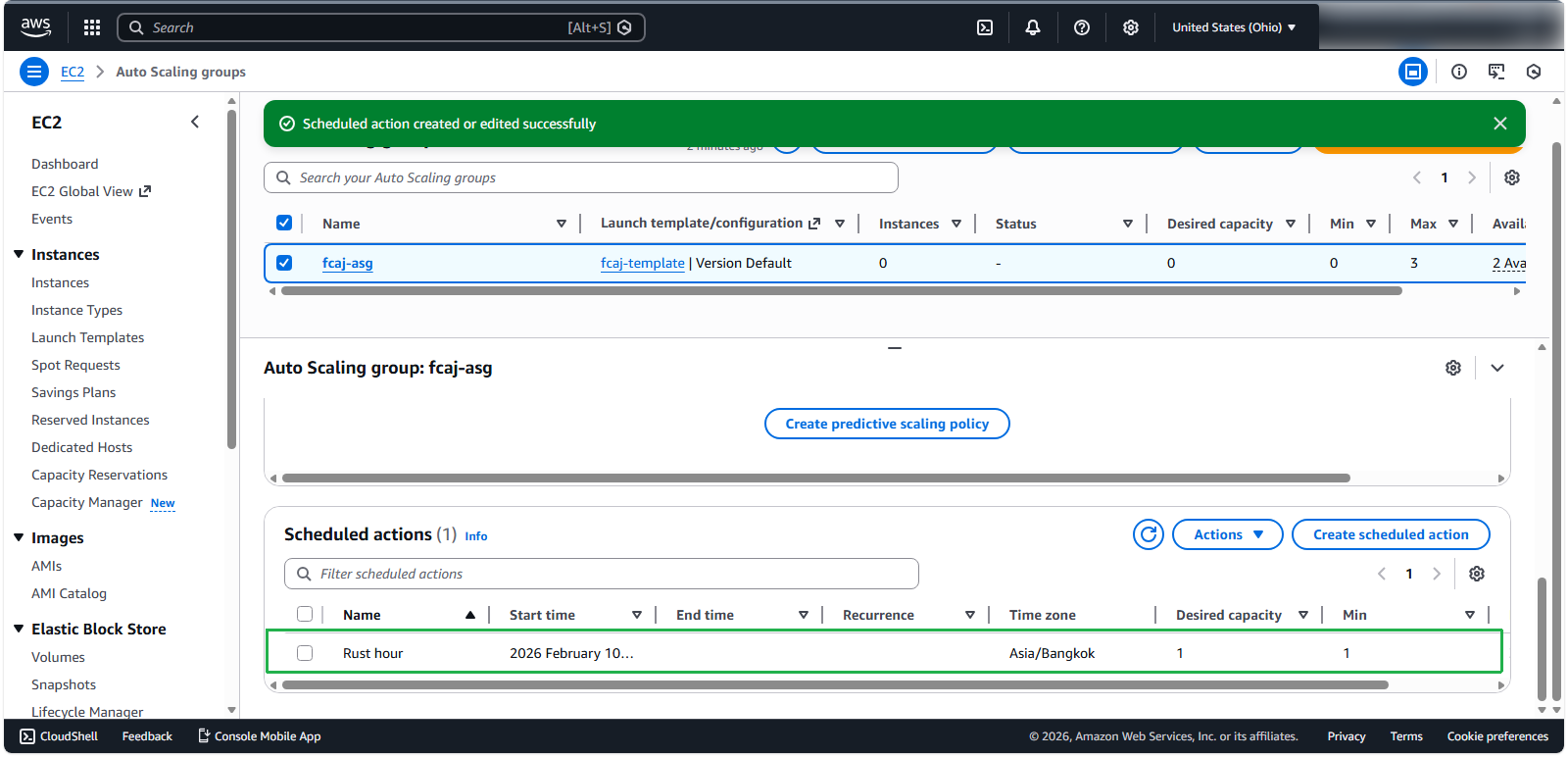Image resolution: width=1568 pixels, height=757 pixels.
Task: Navigate to AMIs in the sidebar
Action: (x=46, y=566)
